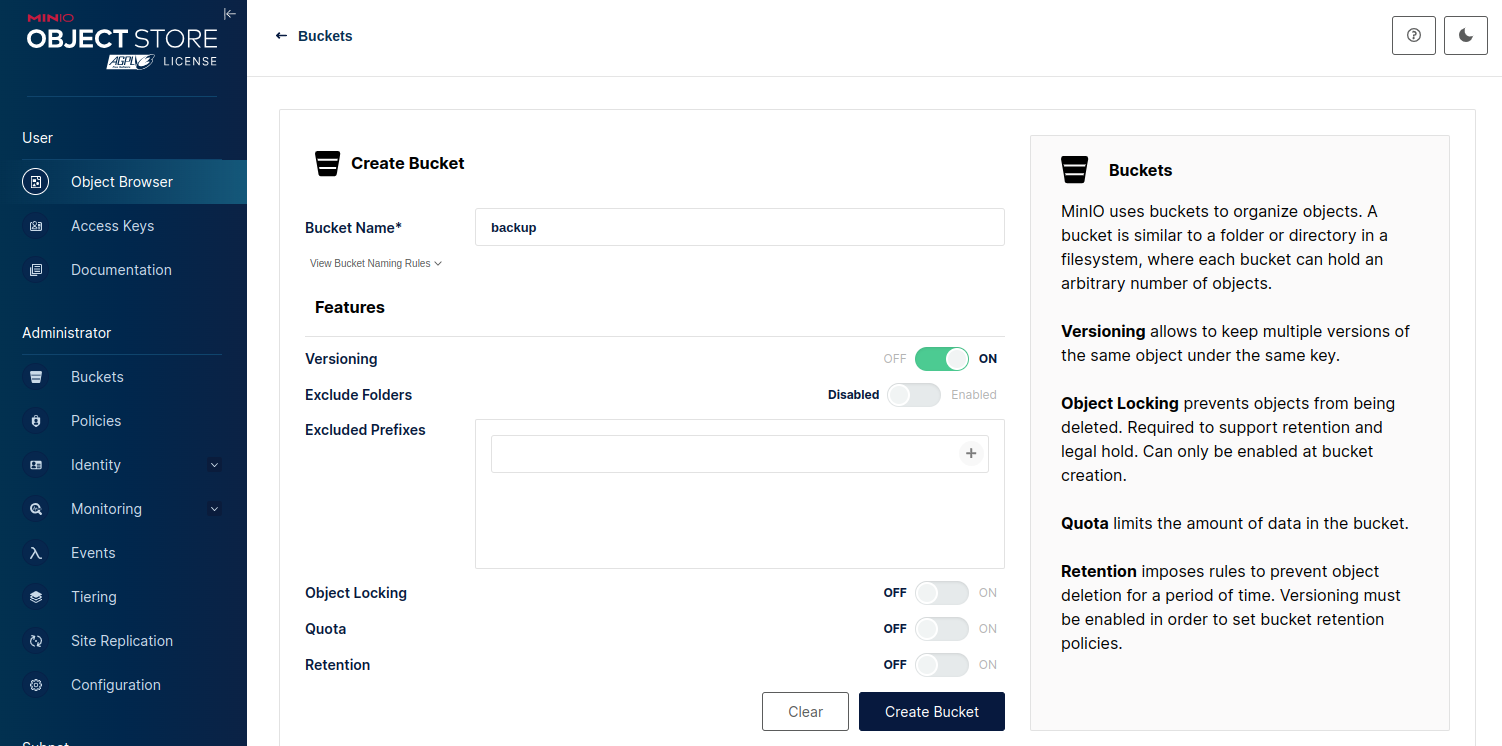
Task: Expand the Monitoring submenu chevron
Action: (214, 509)
